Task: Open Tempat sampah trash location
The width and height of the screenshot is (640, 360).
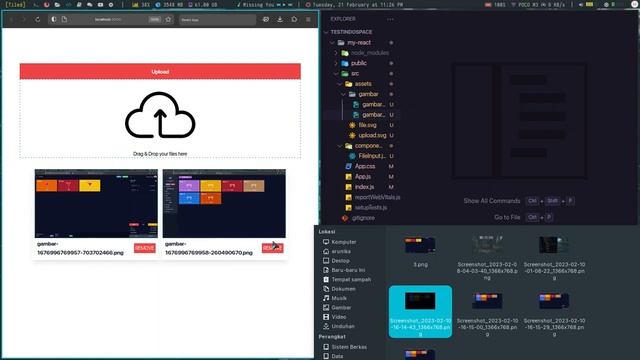Action: [x=351, y=280]
